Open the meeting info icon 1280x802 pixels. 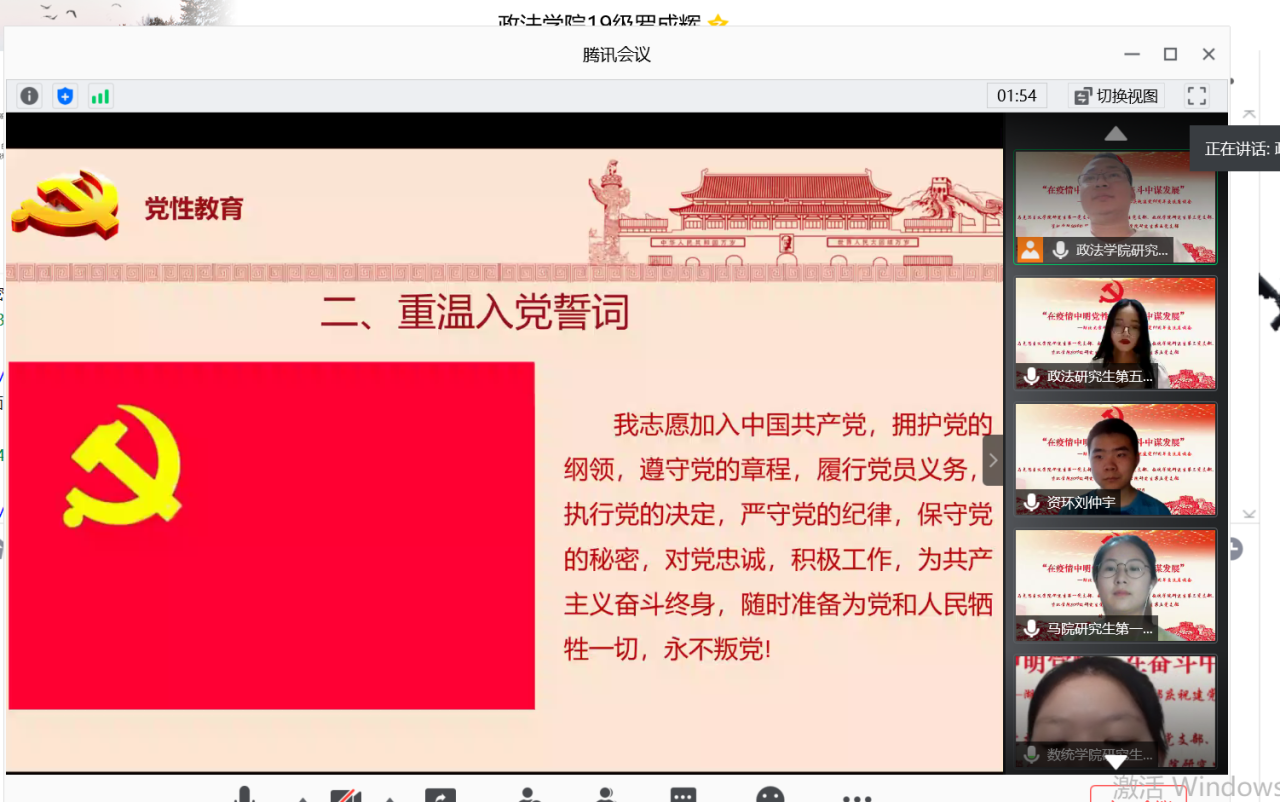pos(29,96)
